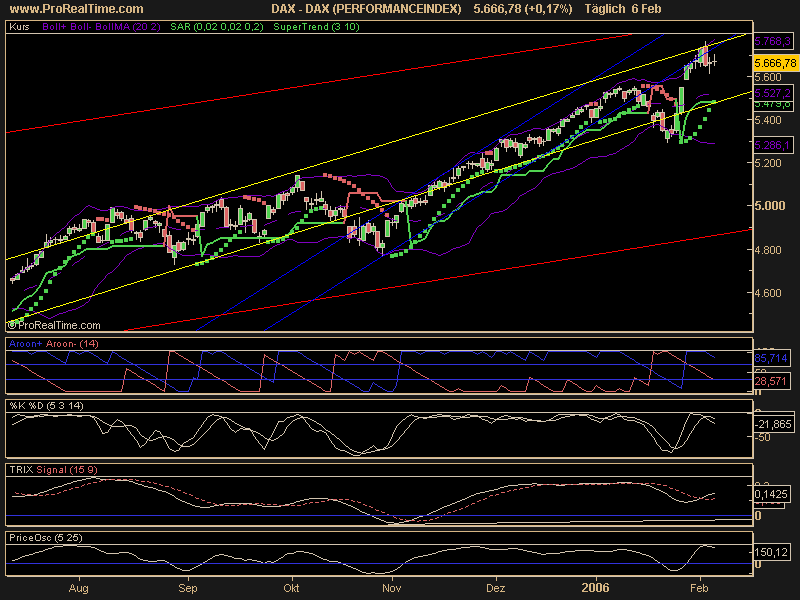Image resolution: width=800 pixels, height=600 pixels.
Task: Click the 4.600 price axis label
Action: [768, 293]
